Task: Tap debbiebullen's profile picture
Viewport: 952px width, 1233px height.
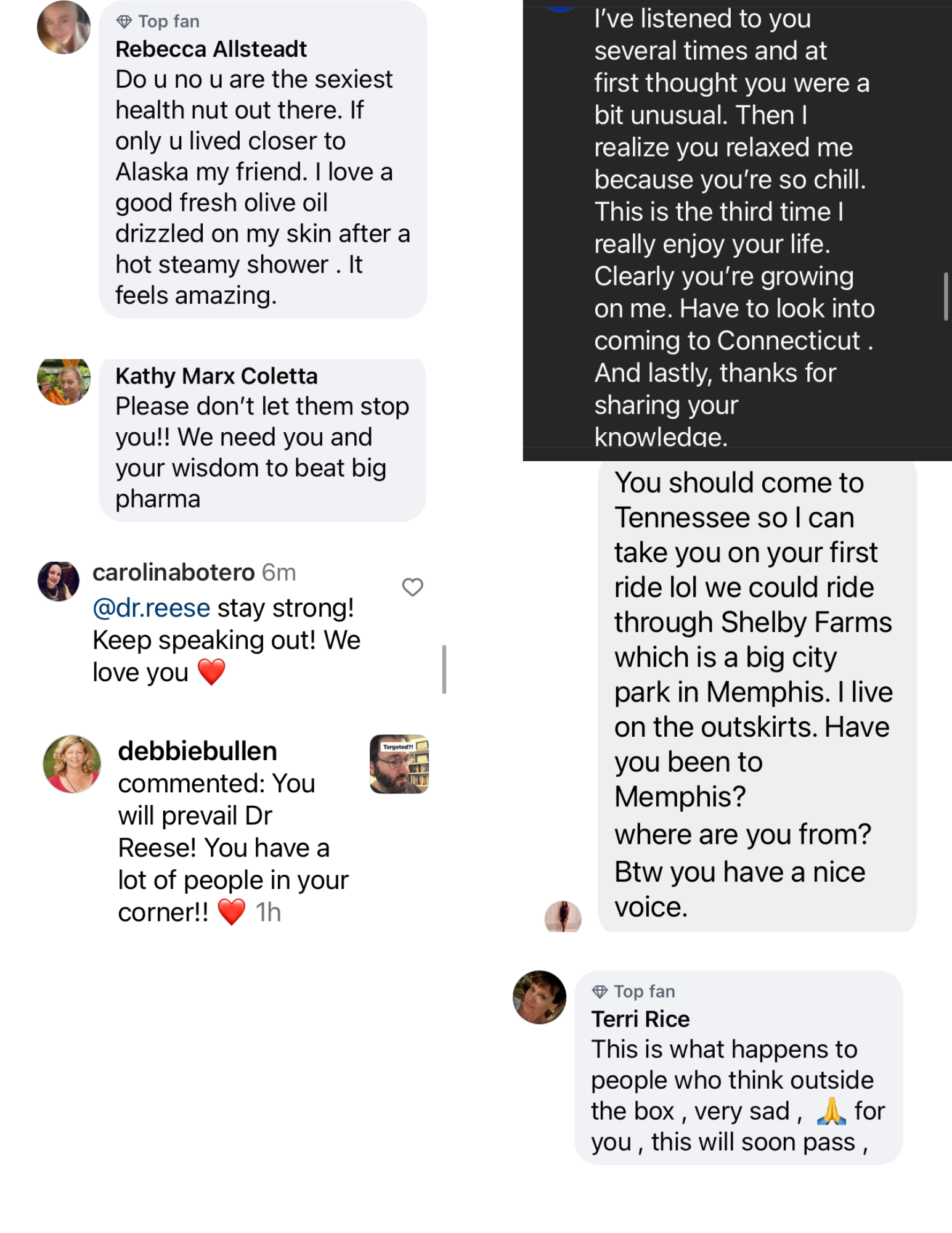Action: tap(72, 763)
